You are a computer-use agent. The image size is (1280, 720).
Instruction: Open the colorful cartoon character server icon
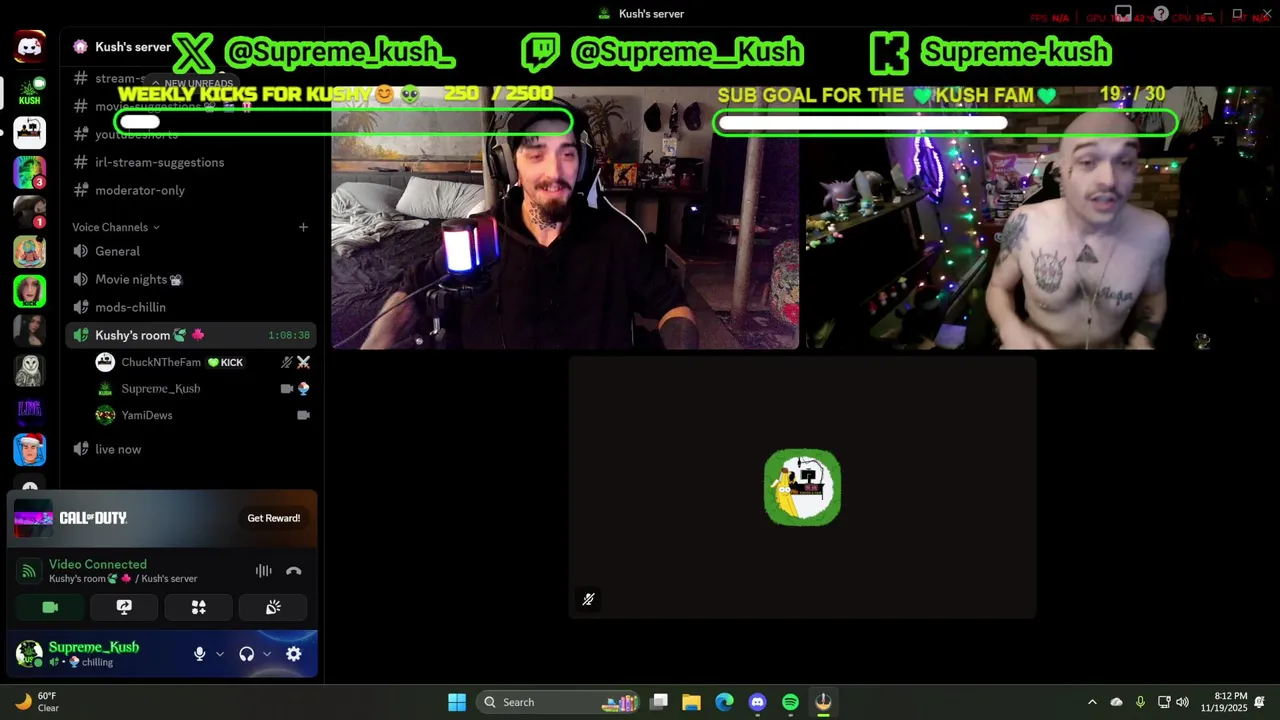click(29, 251)
